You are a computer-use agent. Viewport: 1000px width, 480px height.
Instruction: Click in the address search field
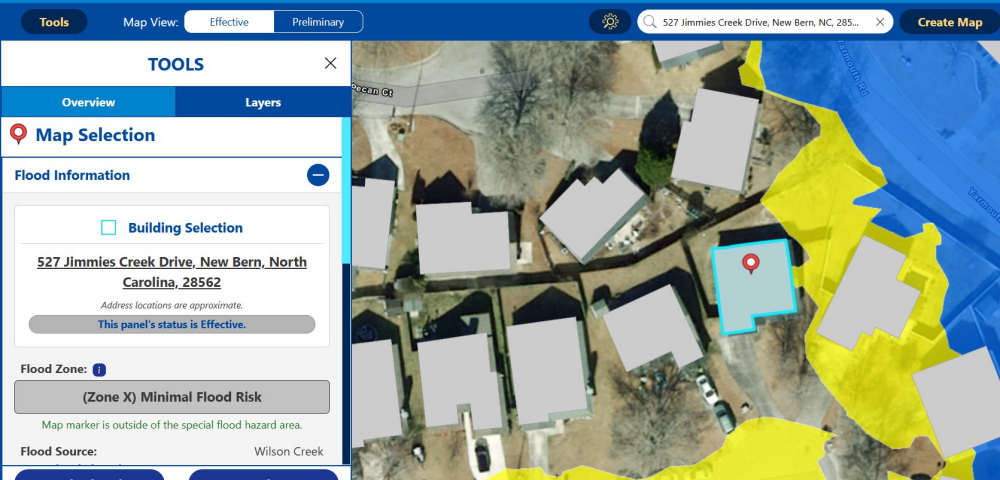(x=760, y=22)
